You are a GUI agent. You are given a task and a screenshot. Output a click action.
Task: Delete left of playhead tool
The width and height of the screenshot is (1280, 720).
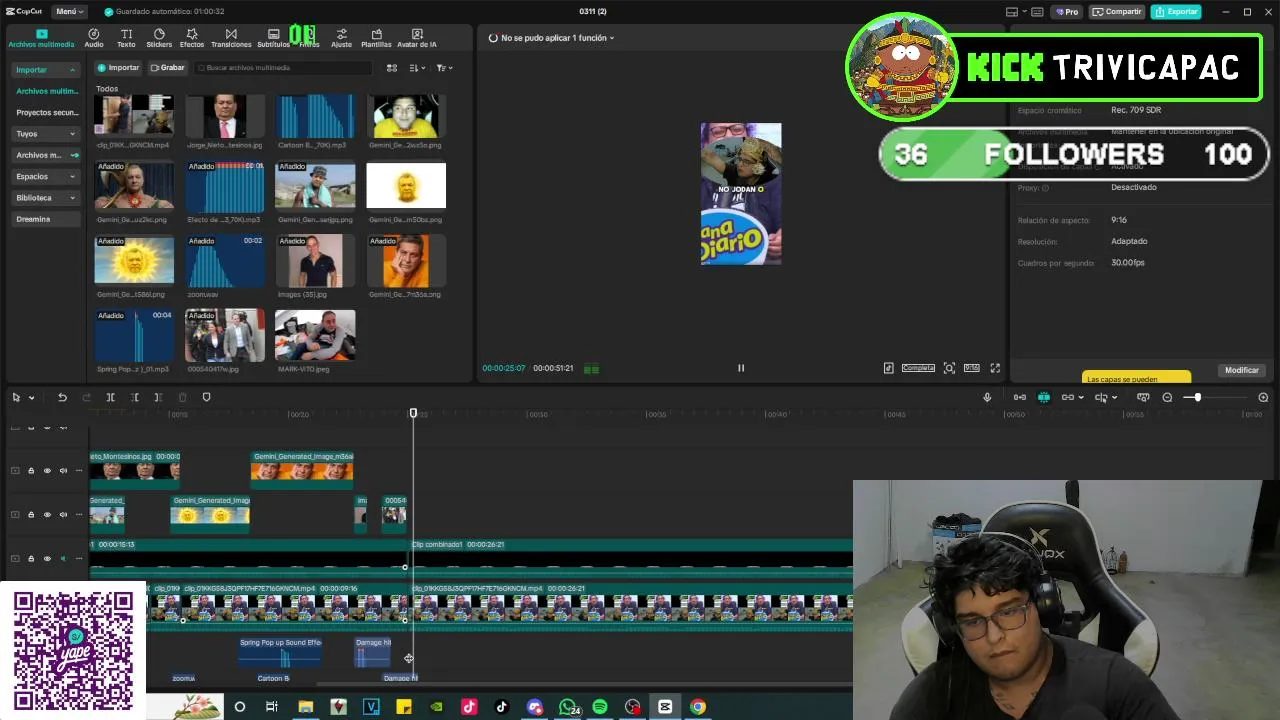(x=134, y=397)
